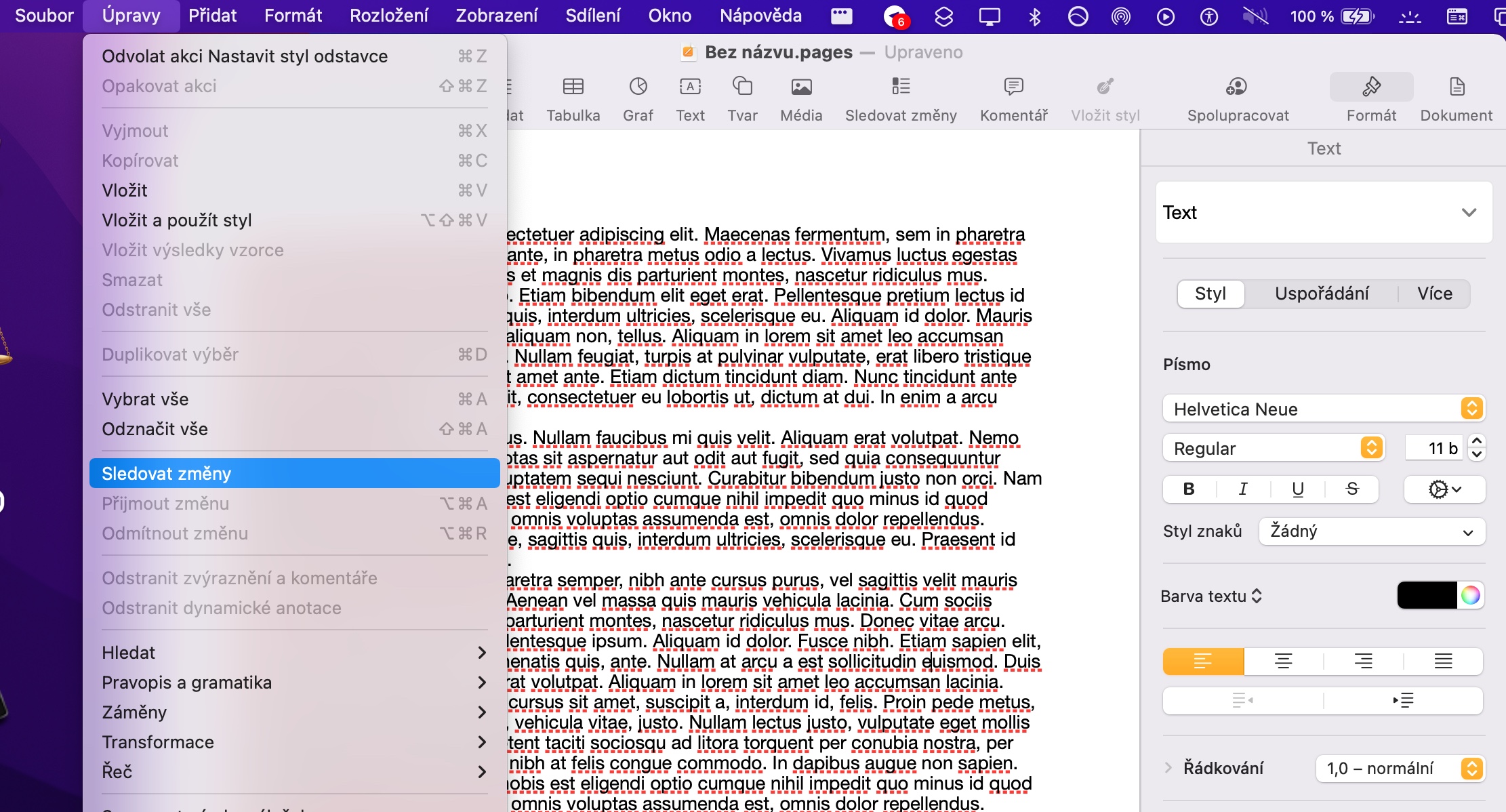This screenshot has height=812, width=1506.
Task: Open the Tvar shapes icon
Action: (x=742, y=87)
